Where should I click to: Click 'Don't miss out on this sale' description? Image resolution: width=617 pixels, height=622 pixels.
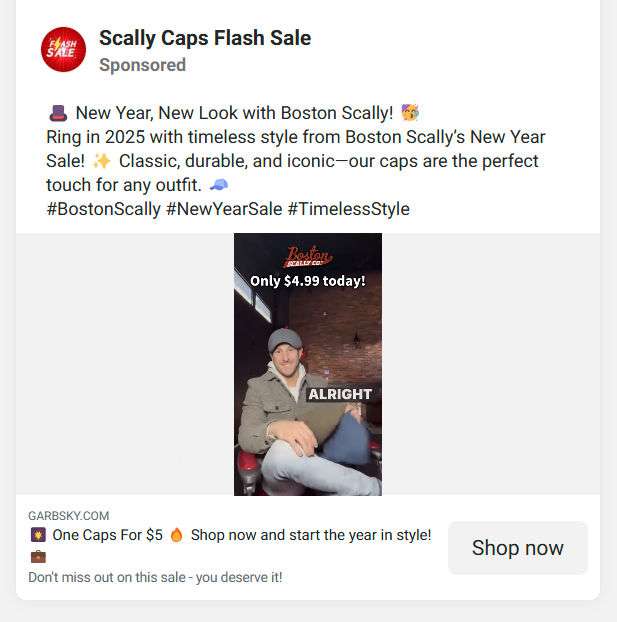tap(155, 577)
